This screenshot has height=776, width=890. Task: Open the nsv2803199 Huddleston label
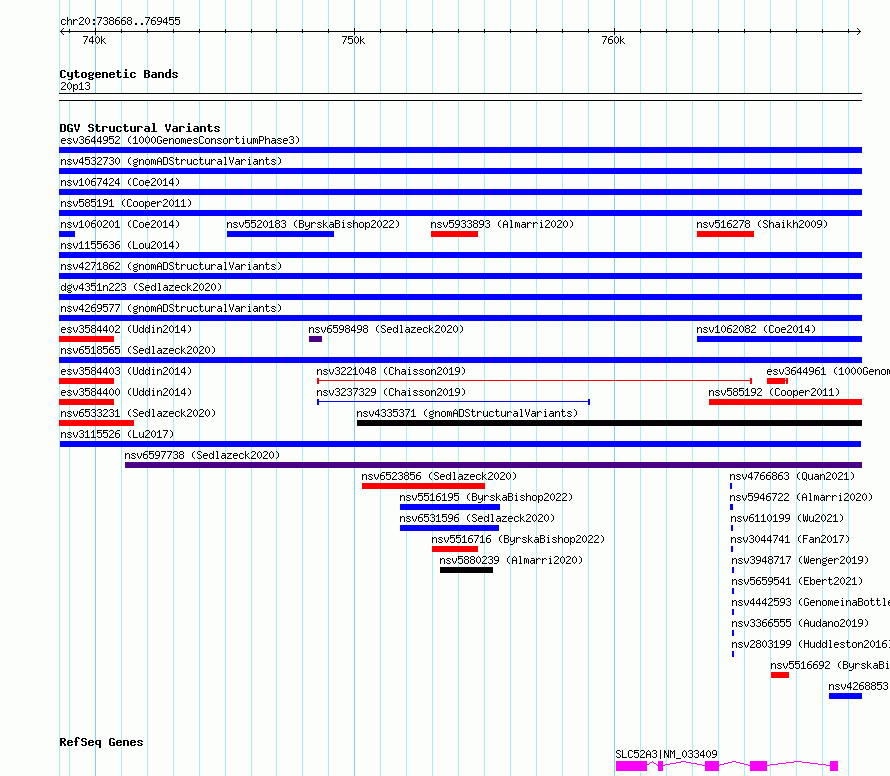(811, 644)
